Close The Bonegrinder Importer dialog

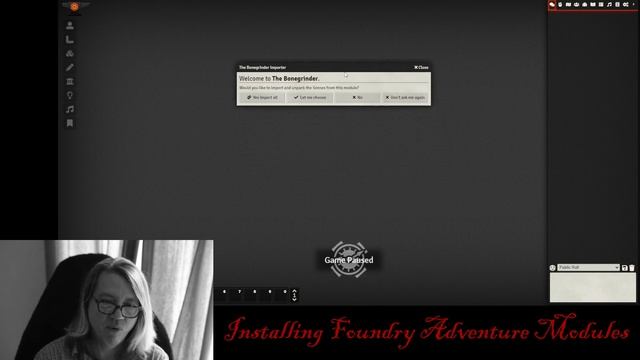[421, 67]
